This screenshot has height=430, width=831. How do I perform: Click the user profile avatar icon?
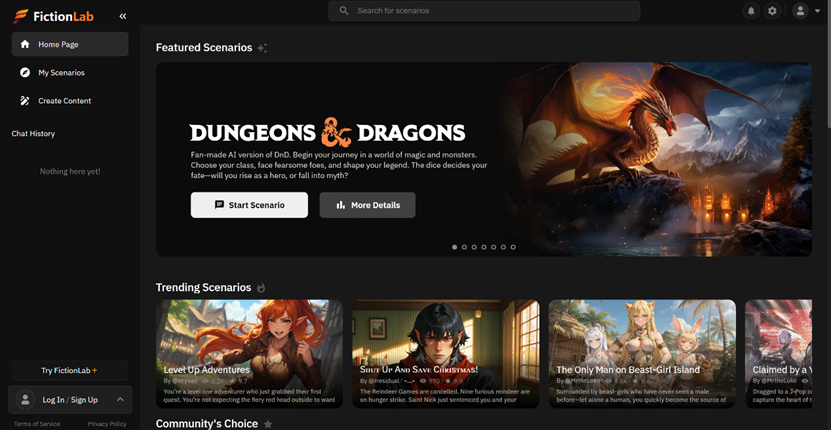[x=800, y=11]
